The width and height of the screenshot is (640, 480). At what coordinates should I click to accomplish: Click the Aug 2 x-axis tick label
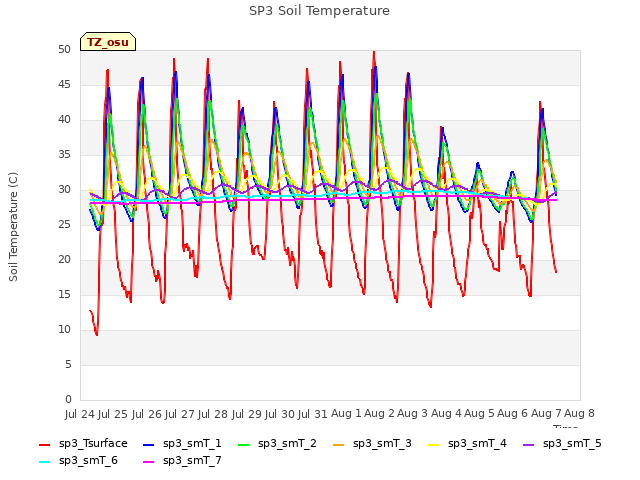click(x=379, y=414)
